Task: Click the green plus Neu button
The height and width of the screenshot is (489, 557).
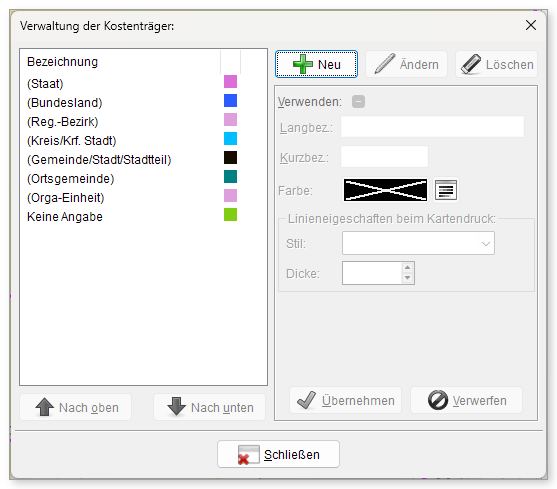Action: [316, 64]
